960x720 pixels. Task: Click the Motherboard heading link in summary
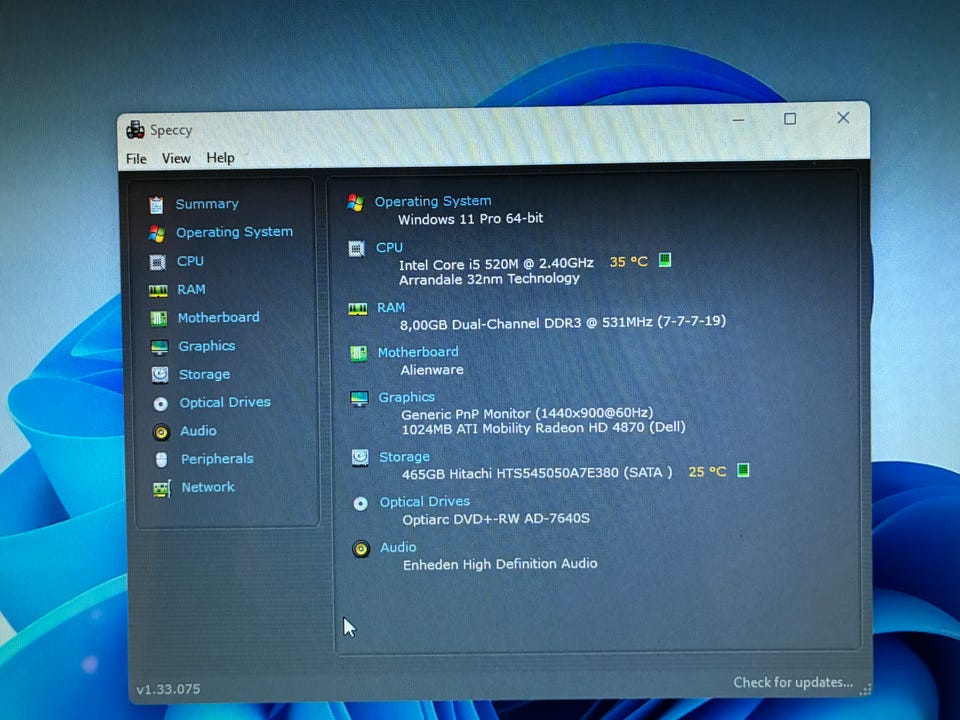point(418,352)
